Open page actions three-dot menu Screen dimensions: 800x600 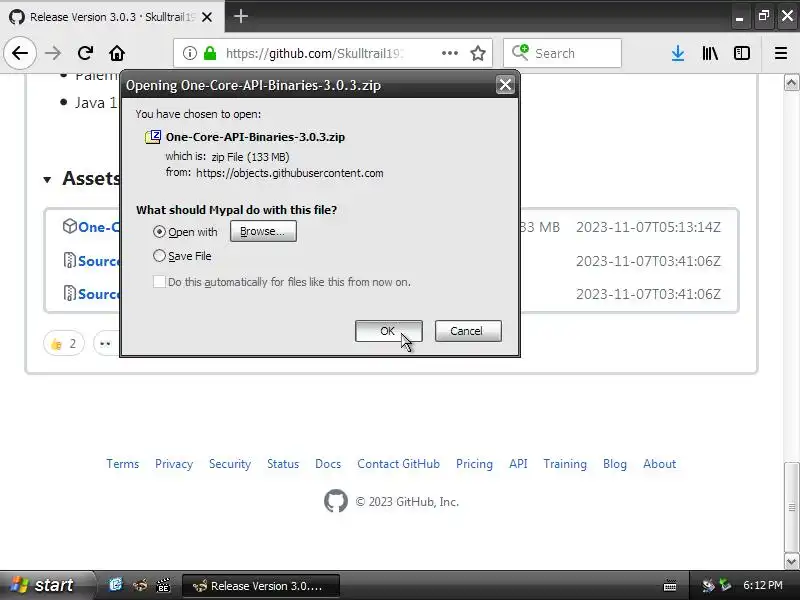pos(449,53)
